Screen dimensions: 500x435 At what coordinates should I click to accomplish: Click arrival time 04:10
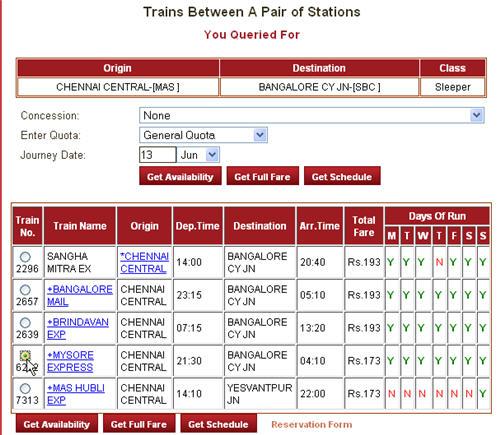point(313,361)
